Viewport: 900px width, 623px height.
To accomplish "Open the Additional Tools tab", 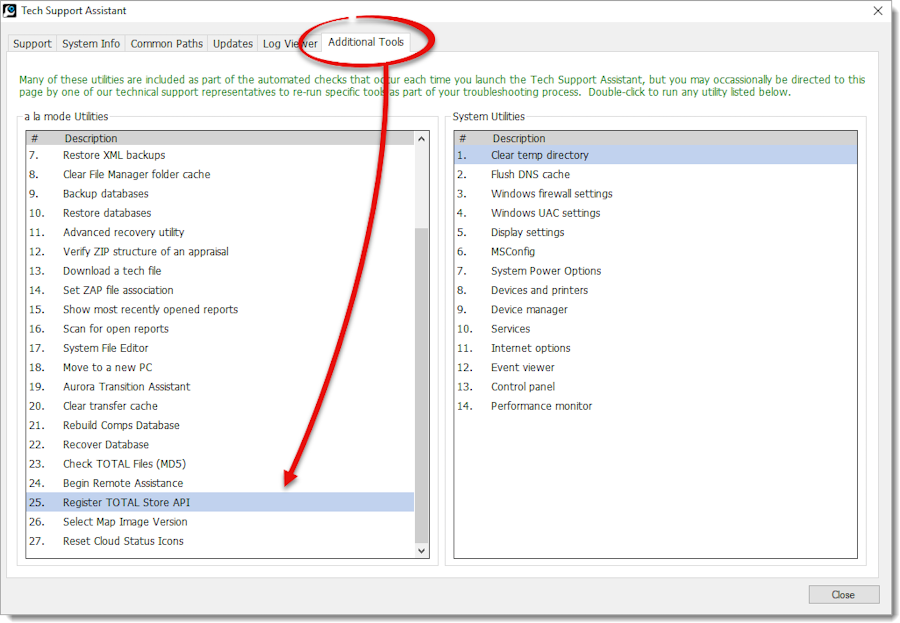I will pos(366,42).
